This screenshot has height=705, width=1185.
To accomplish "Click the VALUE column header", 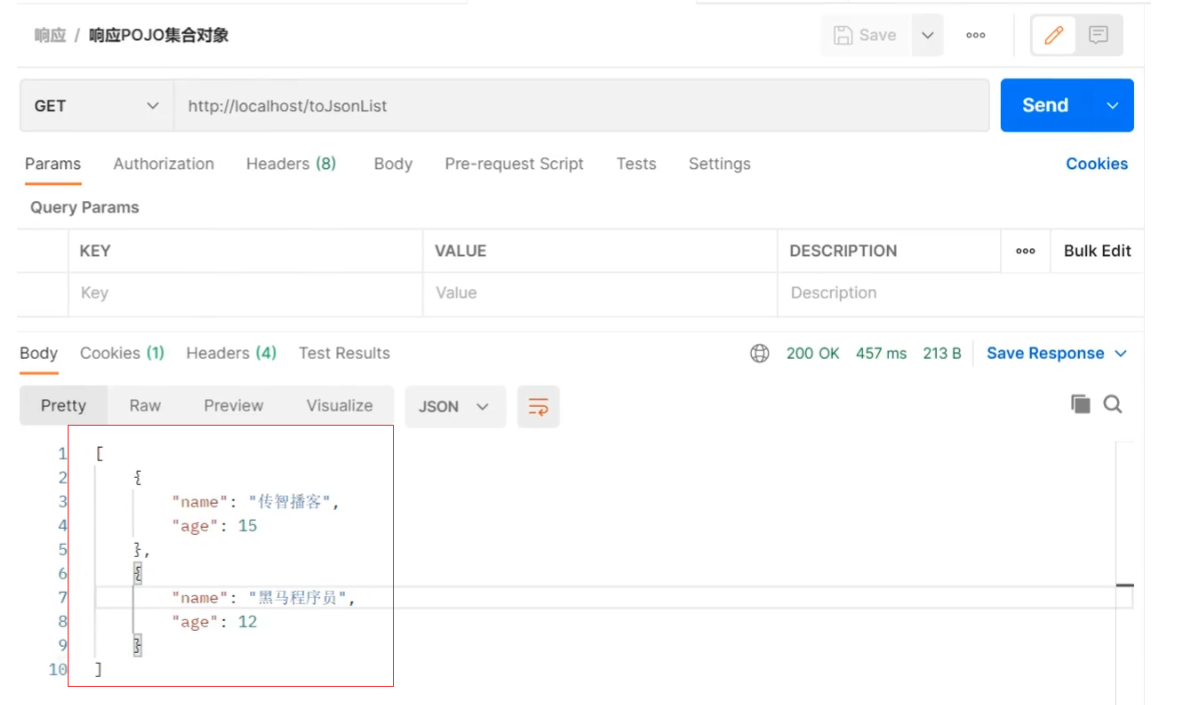I will (x=460, y=251).
